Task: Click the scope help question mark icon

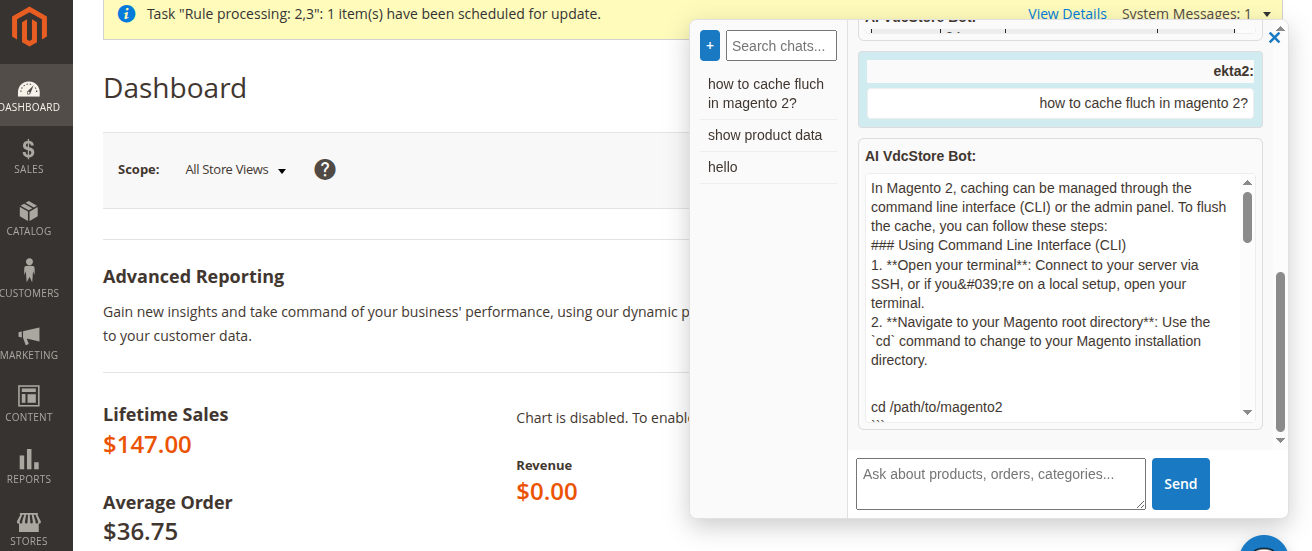Action: pyautogui.click(x=325, y=169)
